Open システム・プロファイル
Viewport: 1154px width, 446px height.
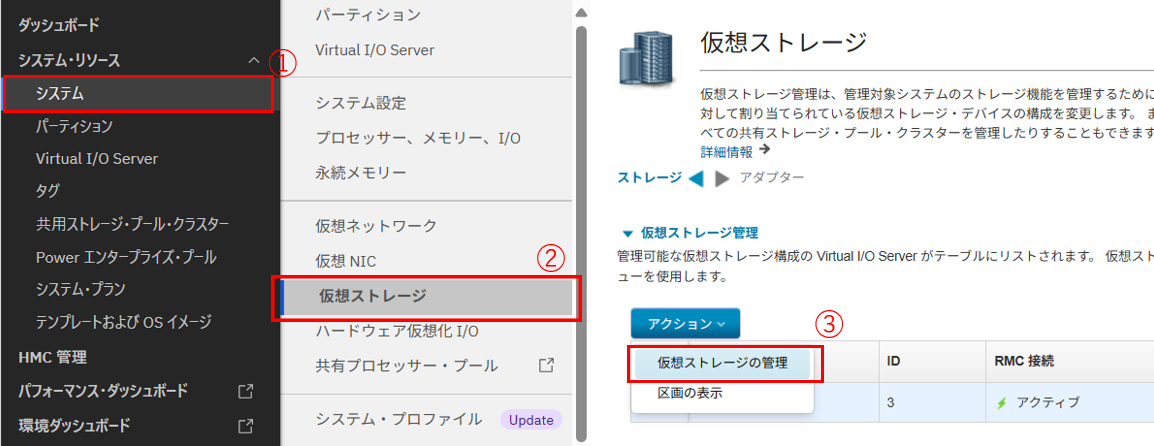399,420
